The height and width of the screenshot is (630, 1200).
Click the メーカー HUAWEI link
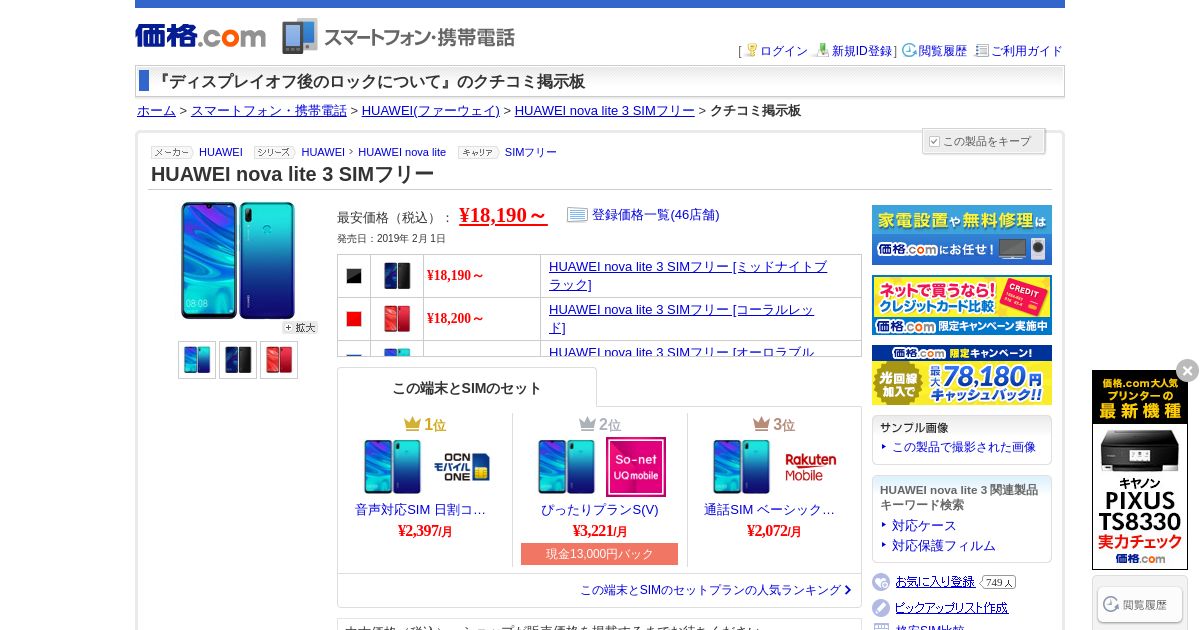(x=221, y=152)
